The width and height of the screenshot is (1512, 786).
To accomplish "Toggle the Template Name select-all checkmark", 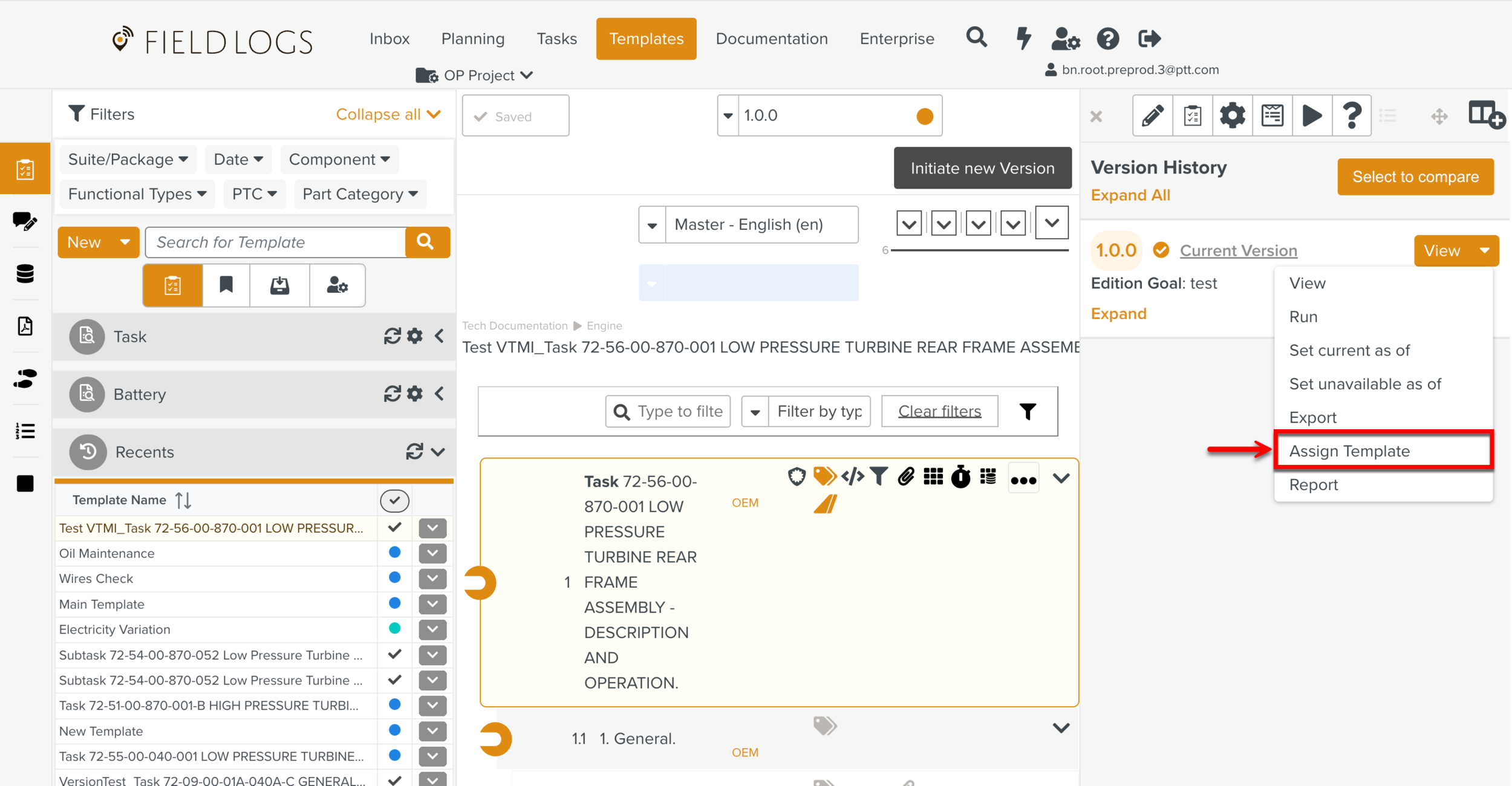I will (x=394, y=501).
